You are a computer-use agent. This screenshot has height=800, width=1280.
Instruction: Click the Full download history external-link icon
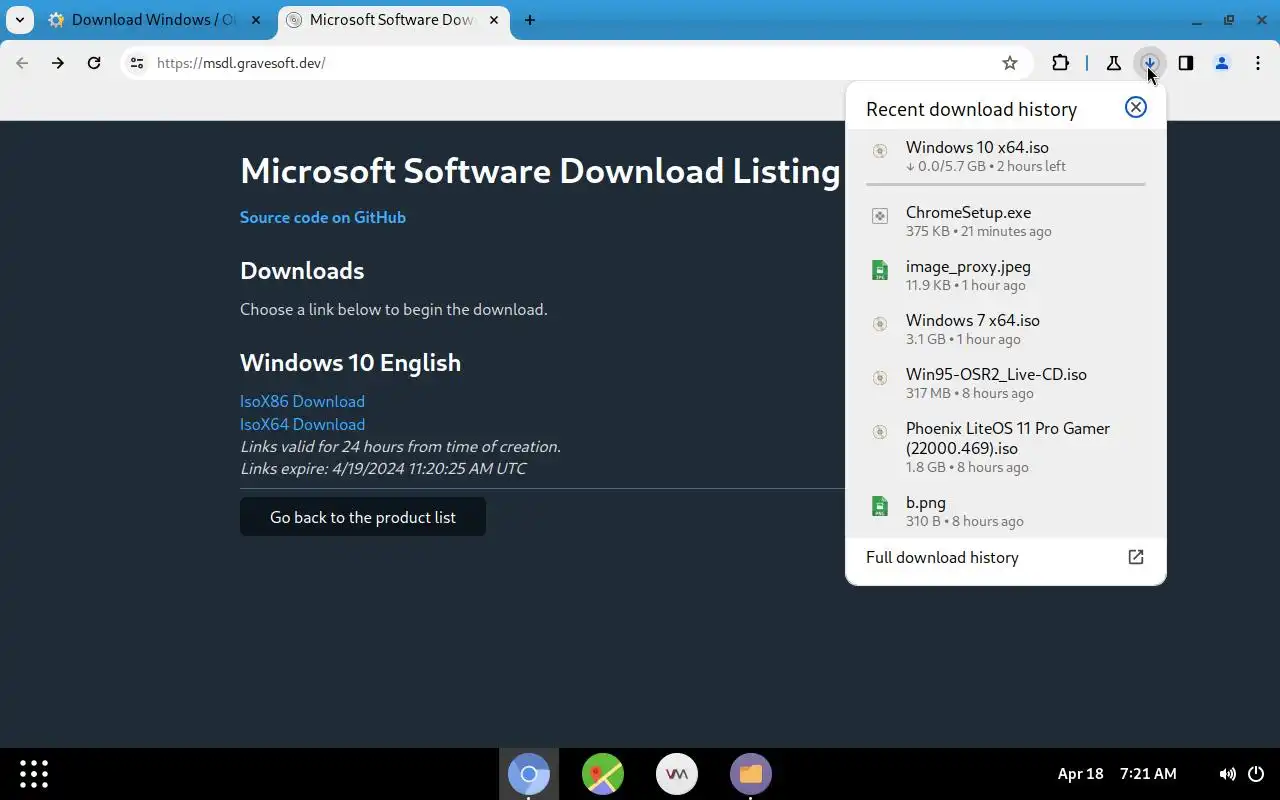[x=1136, y=557]
